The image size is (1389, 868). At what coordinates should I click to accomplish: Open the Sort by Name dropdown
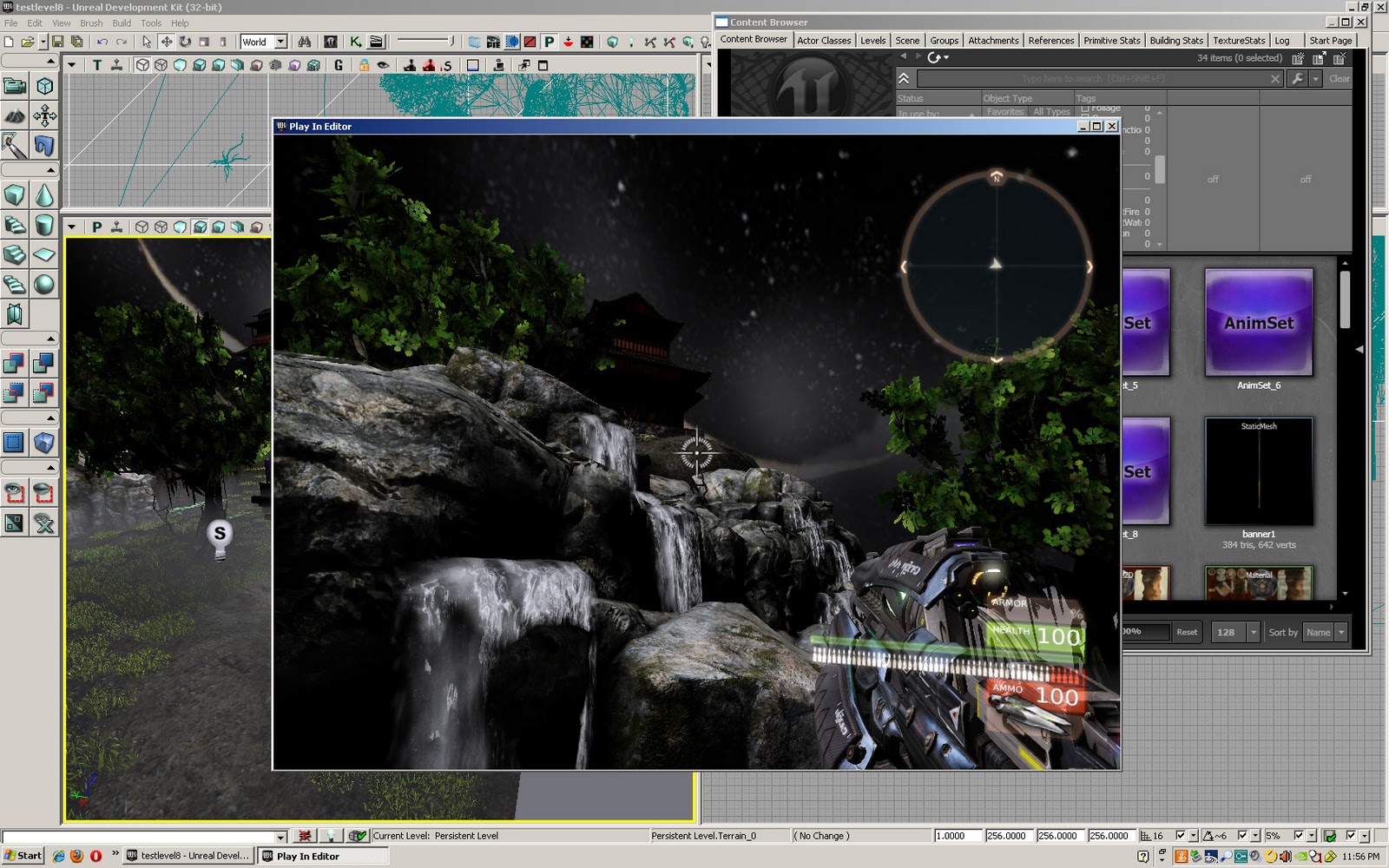[1326, 632]
